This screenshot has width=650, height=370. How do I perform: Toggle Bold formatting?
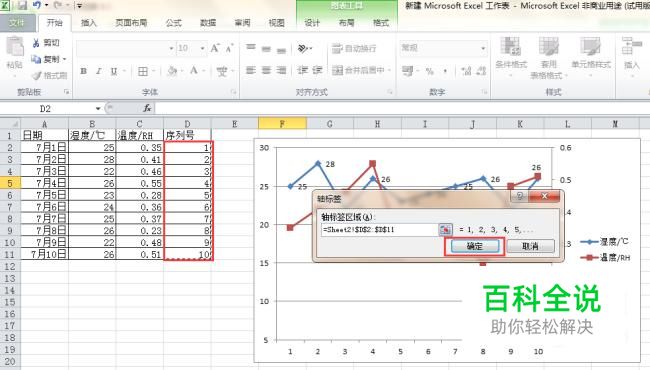point(83,71)
